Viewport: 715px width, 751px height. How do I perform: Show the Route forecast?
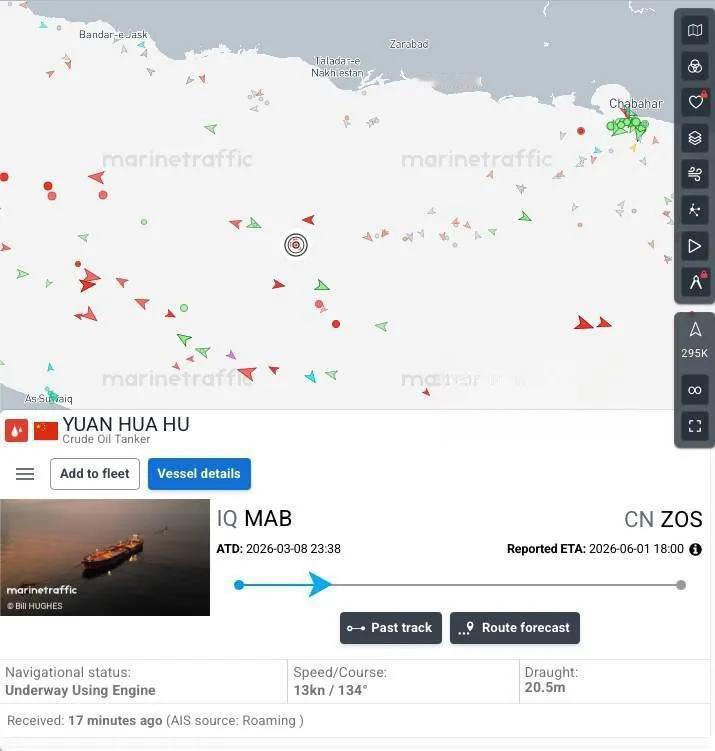coord(515,627)
